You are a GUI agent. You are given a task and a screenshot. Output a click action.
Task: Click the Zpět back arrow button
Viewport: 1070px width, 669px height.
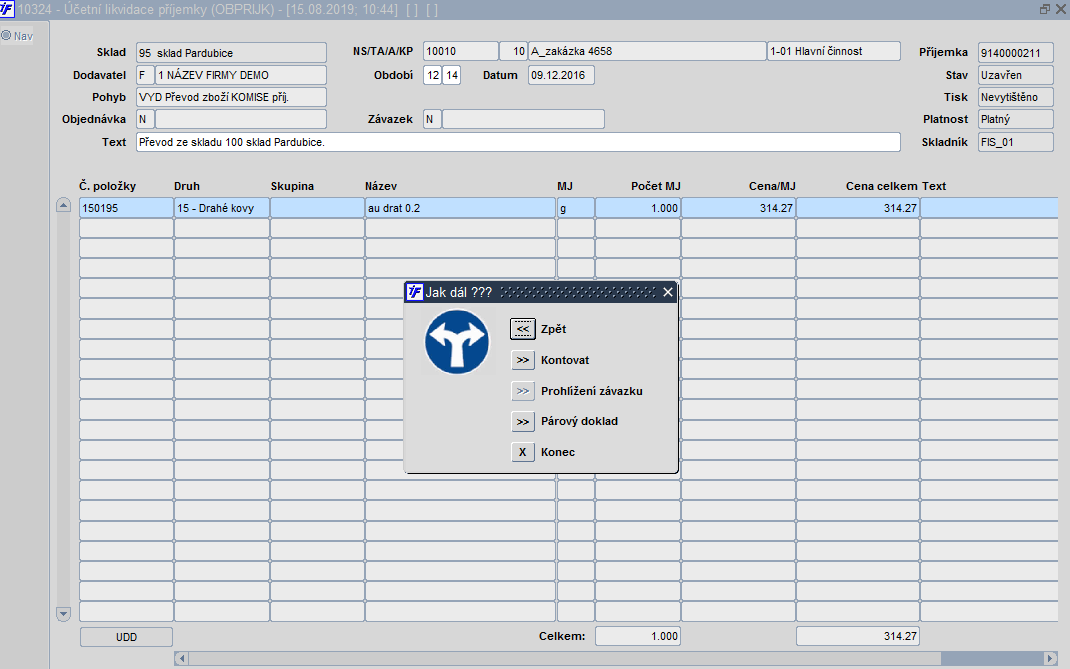(x=523, y=329)
